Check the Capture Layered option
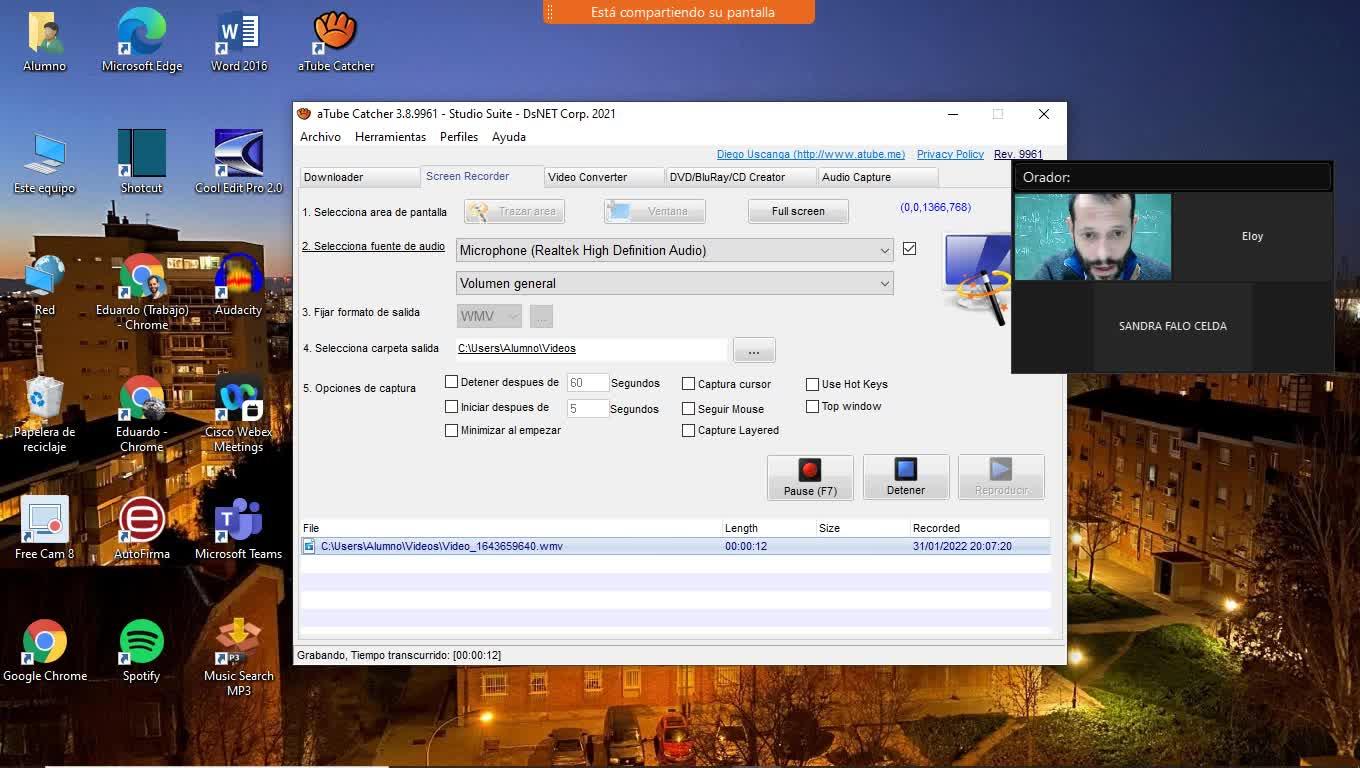 [x=688, y=431]
